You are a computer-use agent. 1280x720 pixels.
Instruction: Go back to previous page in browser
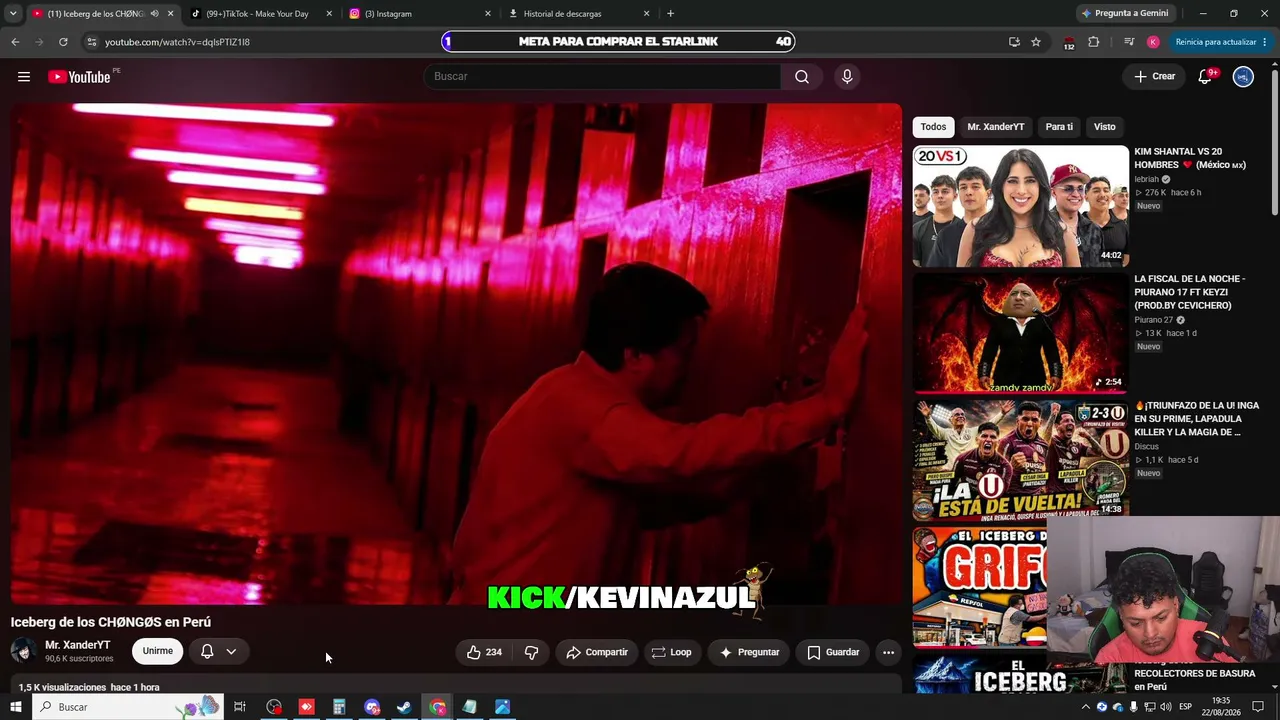[15, 42]
